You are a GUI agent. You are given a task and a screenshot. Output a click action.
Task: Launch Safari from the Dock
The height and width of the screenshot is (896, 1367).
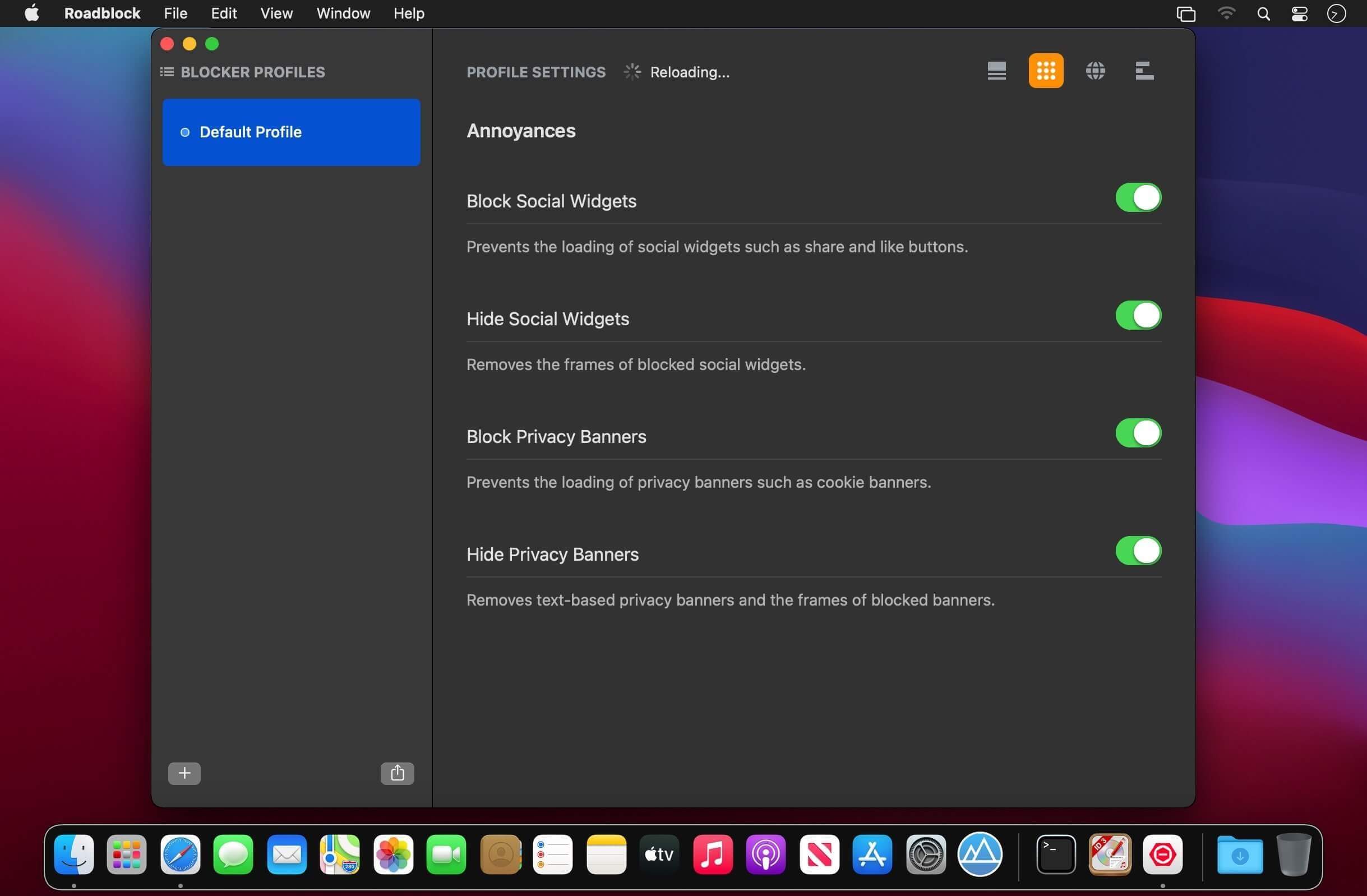click(181, 854)
